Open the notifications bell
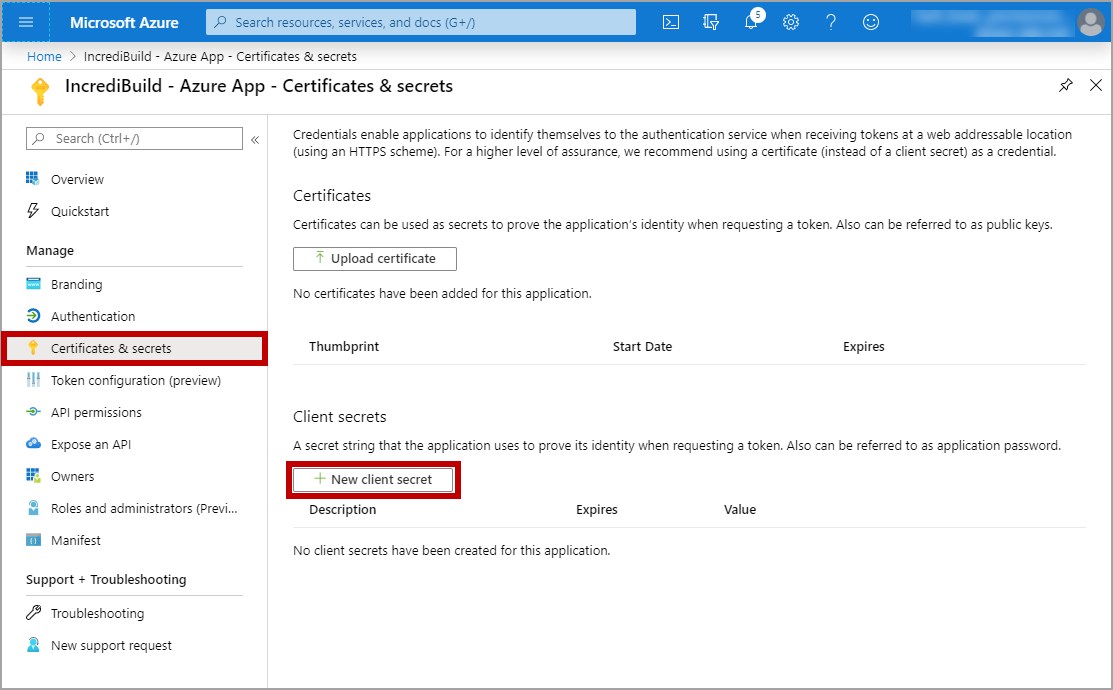Image resolution: width=1113 pixels, height=690 pixels. (x=751, y=22)
